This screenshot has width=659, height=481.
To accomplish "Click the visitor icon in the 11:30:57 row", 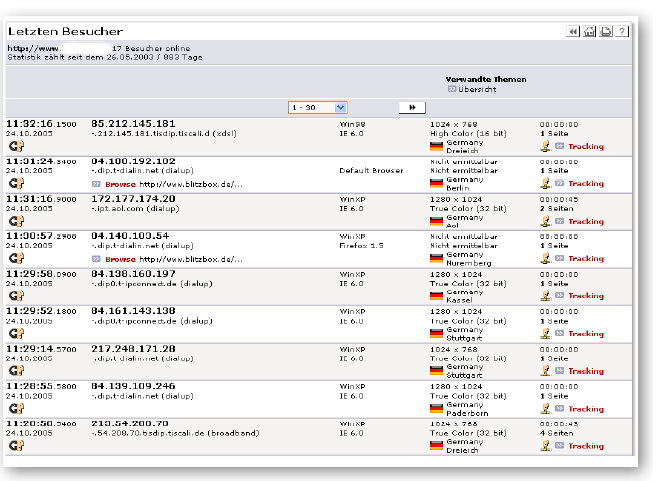I will pyautogui.click(x=16, y=258).
